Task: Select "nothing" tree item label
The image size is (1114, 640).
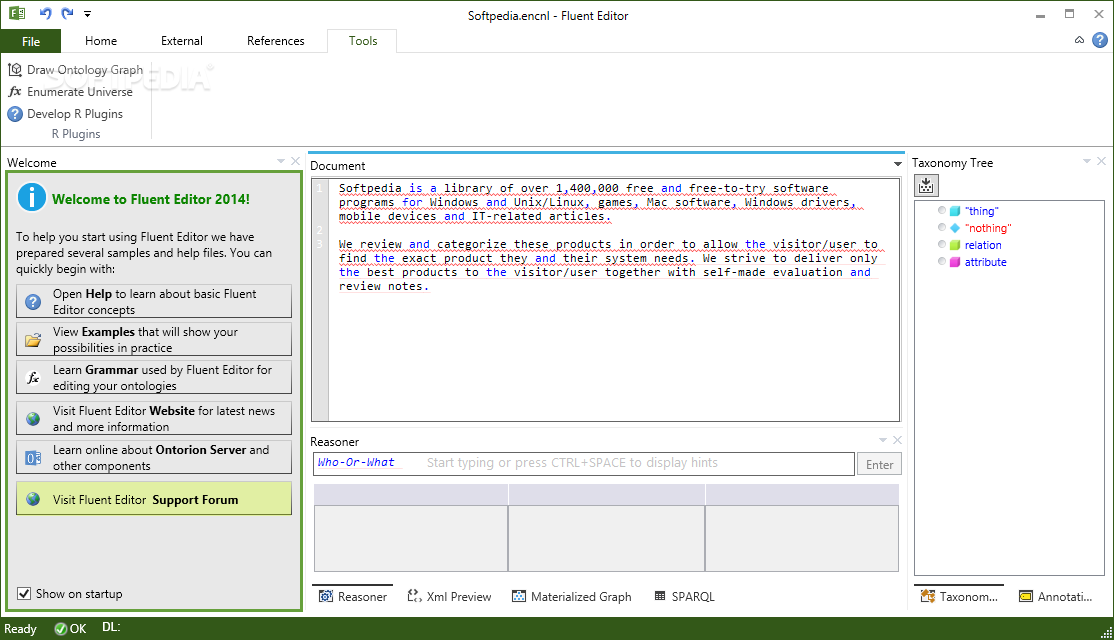Action: point(988,228)
